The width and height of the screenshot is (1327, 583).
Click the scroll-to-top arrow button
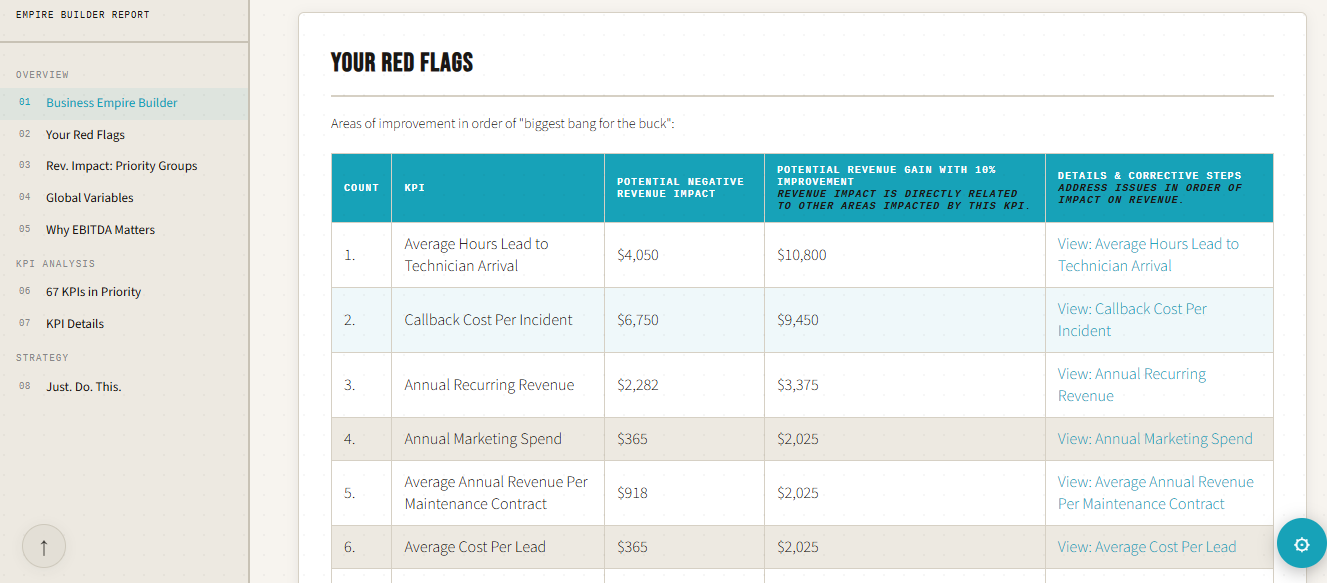point(44,547)
